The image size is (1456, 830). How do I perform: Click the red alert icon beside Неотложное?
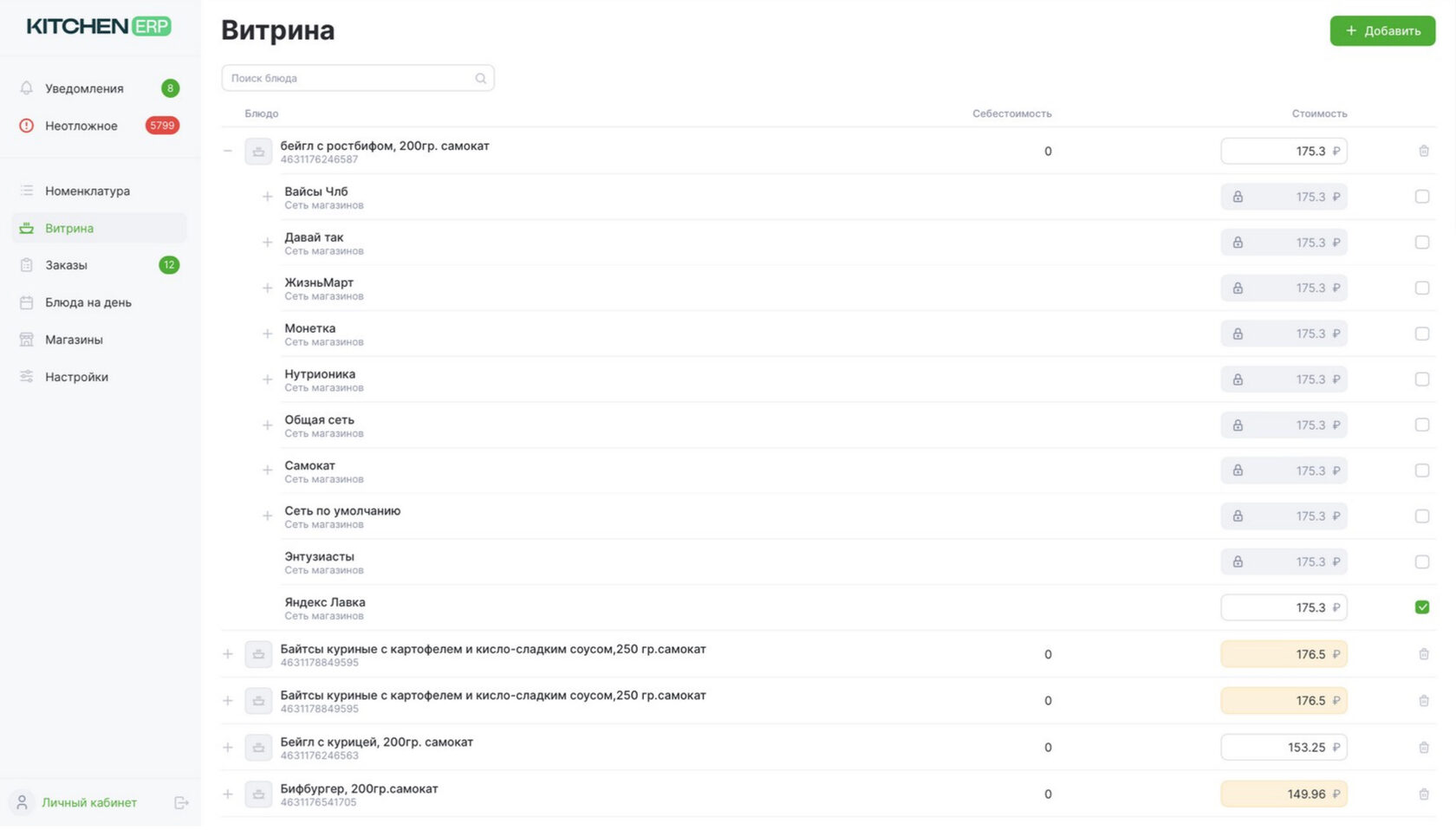pos(27,126)
